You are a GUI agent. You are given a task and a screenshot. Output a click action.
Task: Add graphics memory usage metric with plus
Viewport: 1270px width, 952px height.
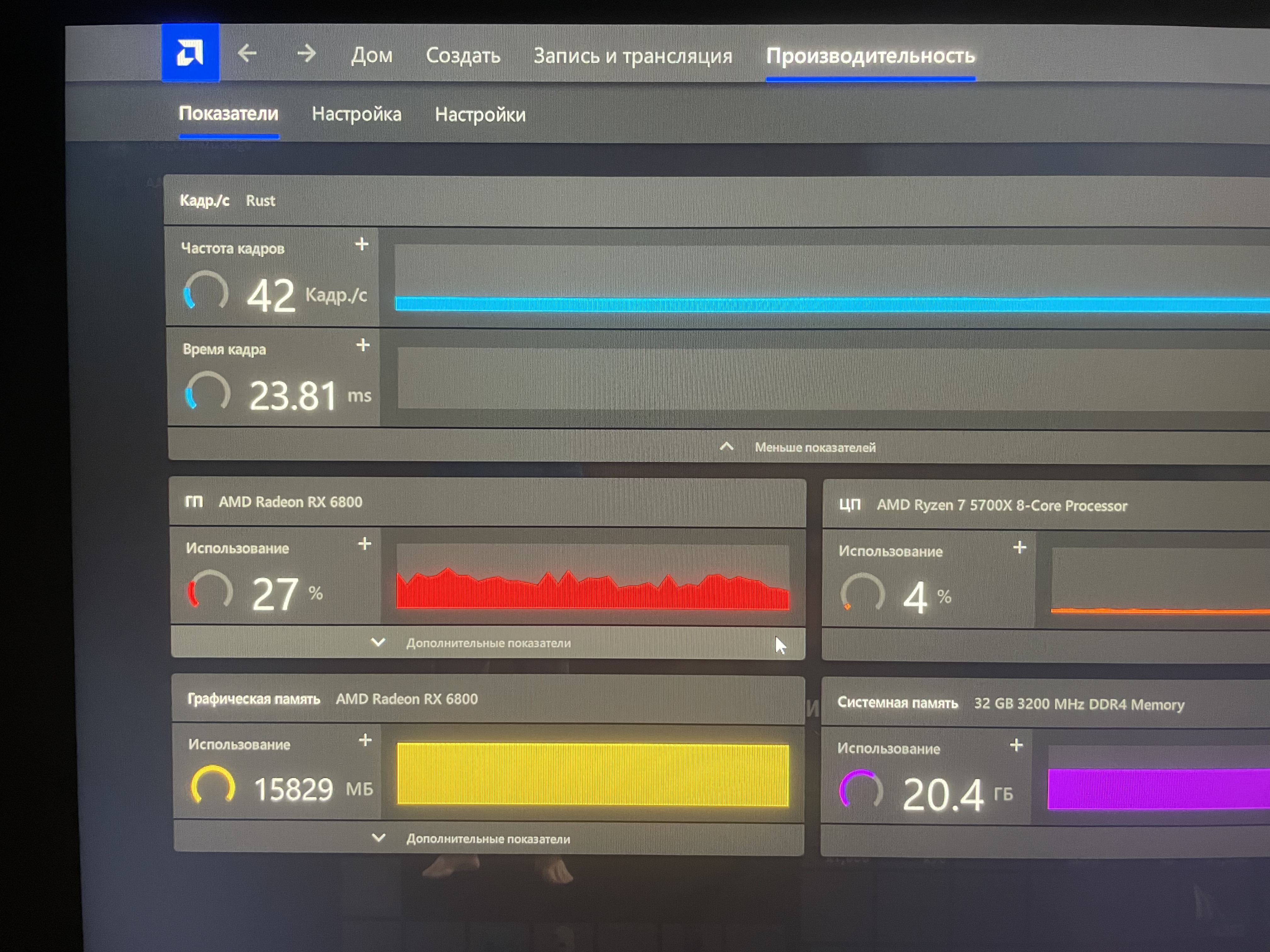click(x=365, y=740)
